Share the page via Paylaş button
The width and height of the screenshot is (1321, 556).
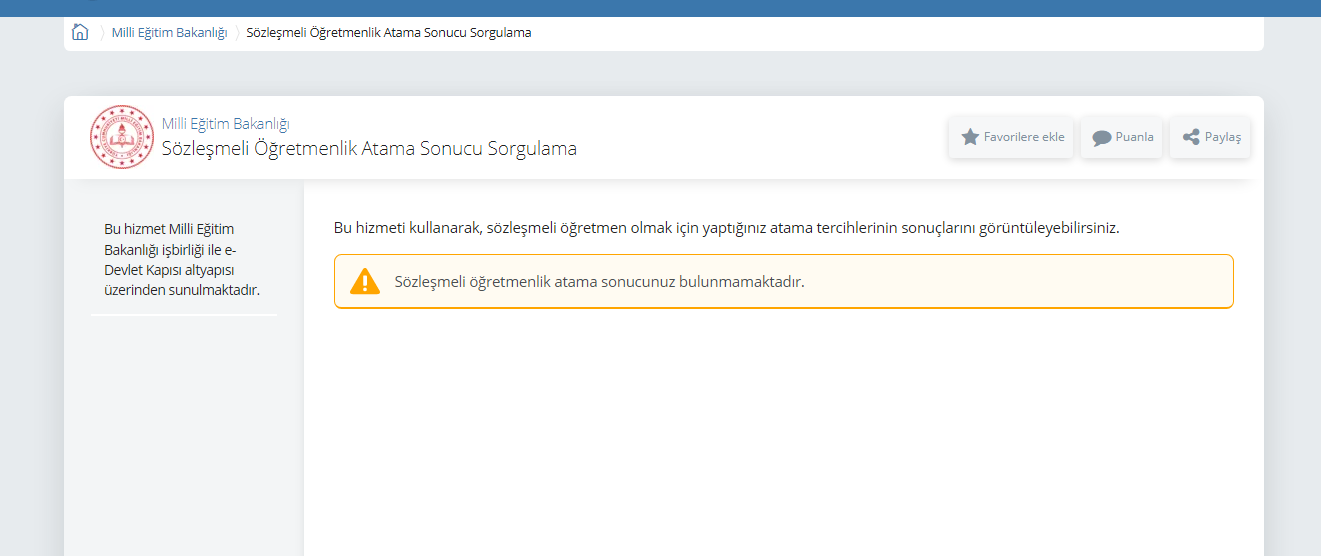pyautogui.click(x=1210, y=137)
